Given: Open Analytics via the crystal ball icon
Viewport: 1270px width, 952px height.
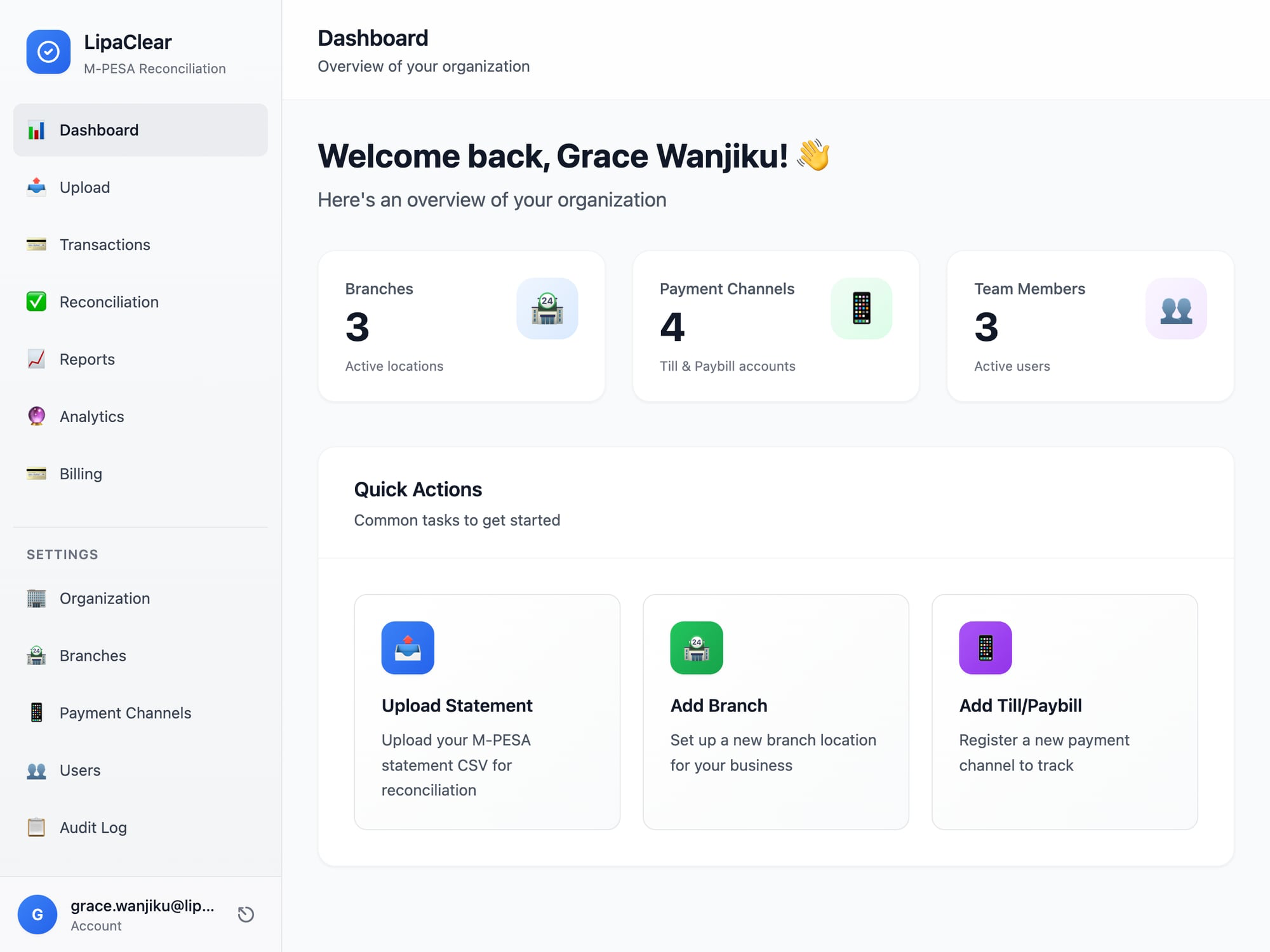Looking at the screenshot, I should [x=36, y=416].
